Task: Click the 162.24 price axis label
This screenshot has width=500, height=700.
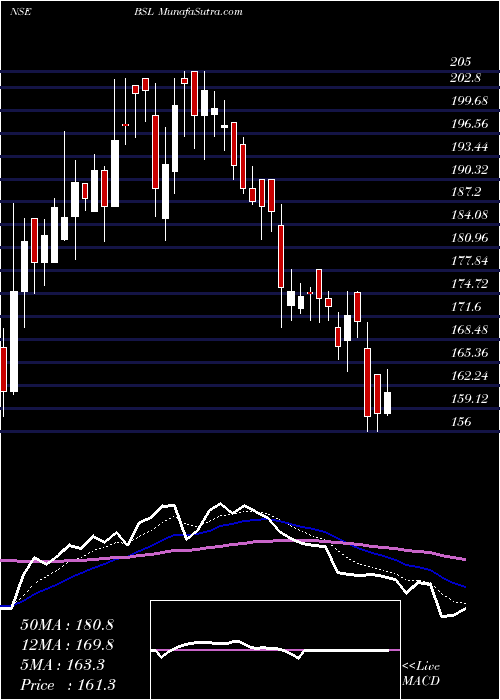Action: pos(469,376)
